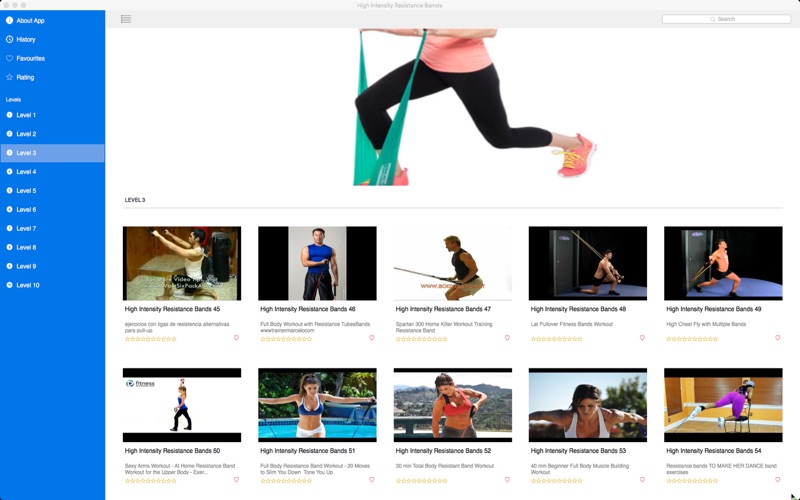Rate Resistance Bands 48 using star row

click(x=557, y=339)
